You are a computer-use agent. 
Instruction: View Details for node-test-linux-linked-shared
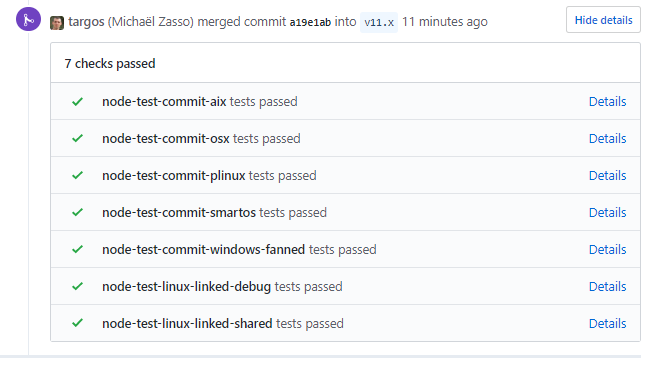point(607,323)
